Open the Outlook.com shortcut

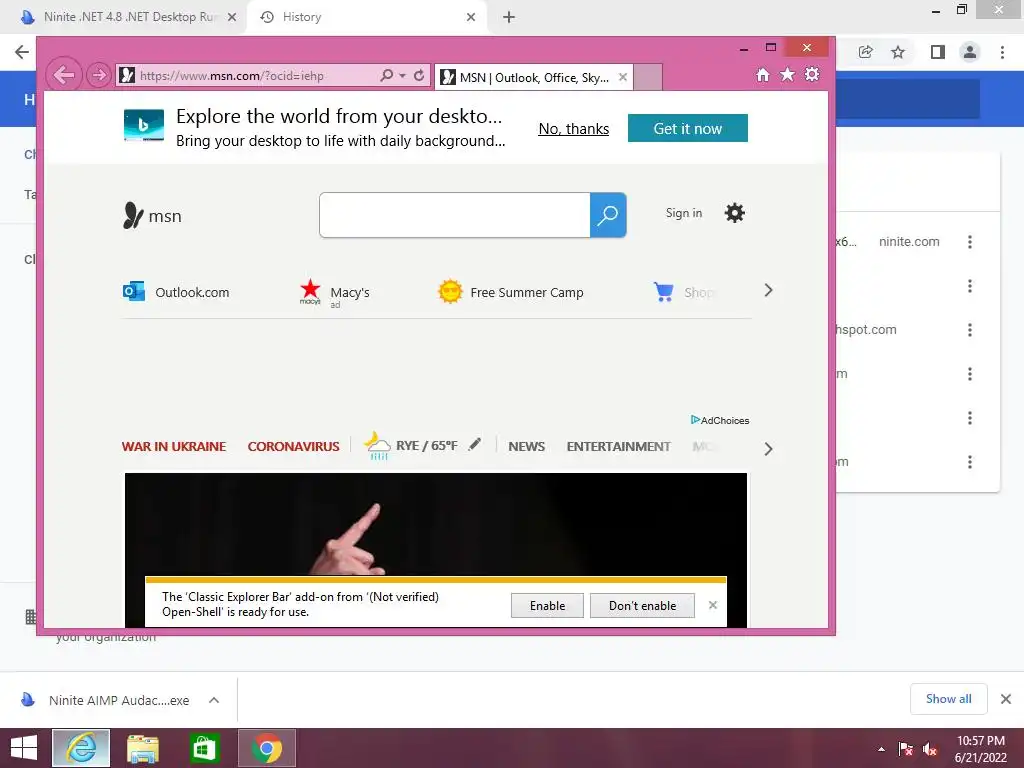tap(176, 292)
